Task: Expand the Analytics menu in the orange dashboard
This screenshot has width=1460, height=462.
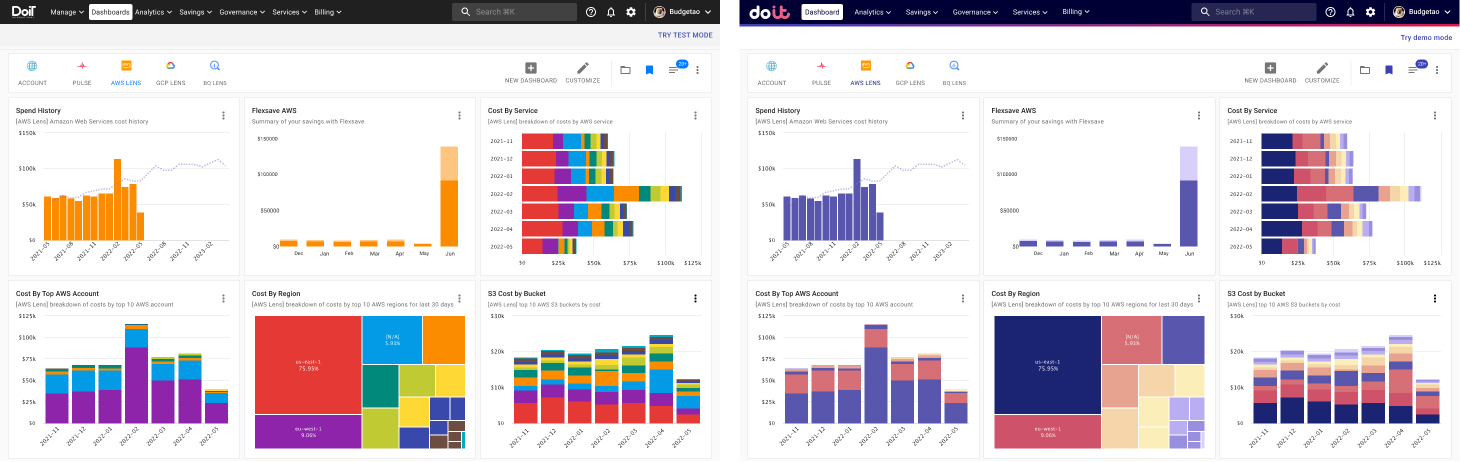Action: (153, 12)
